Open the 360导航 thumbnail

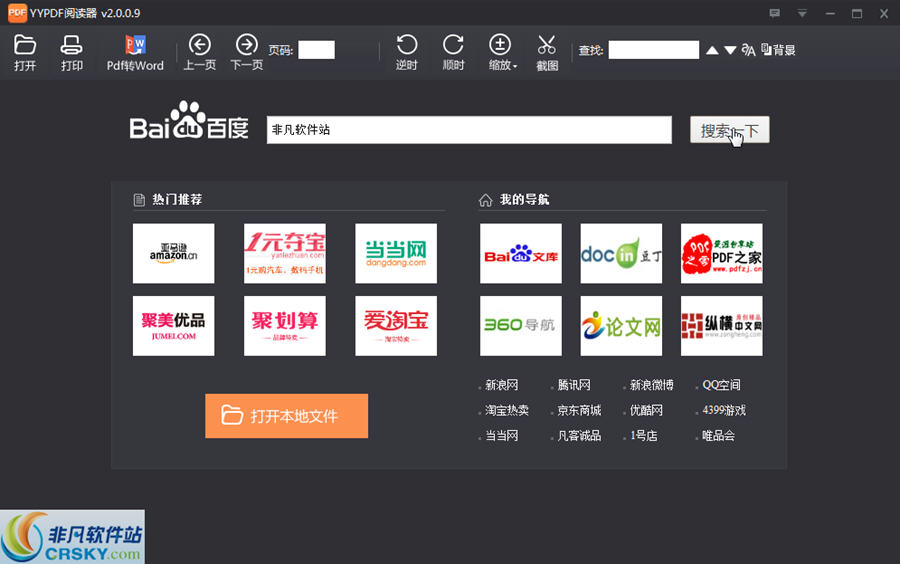coord(521,326)
